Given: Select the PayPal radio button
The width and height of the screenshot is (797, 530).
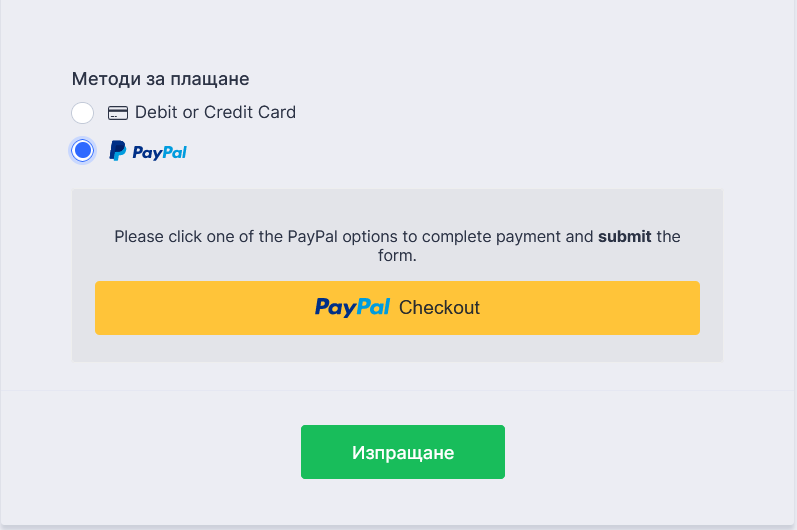Looking at the screenshot, I should coord(83,151).
